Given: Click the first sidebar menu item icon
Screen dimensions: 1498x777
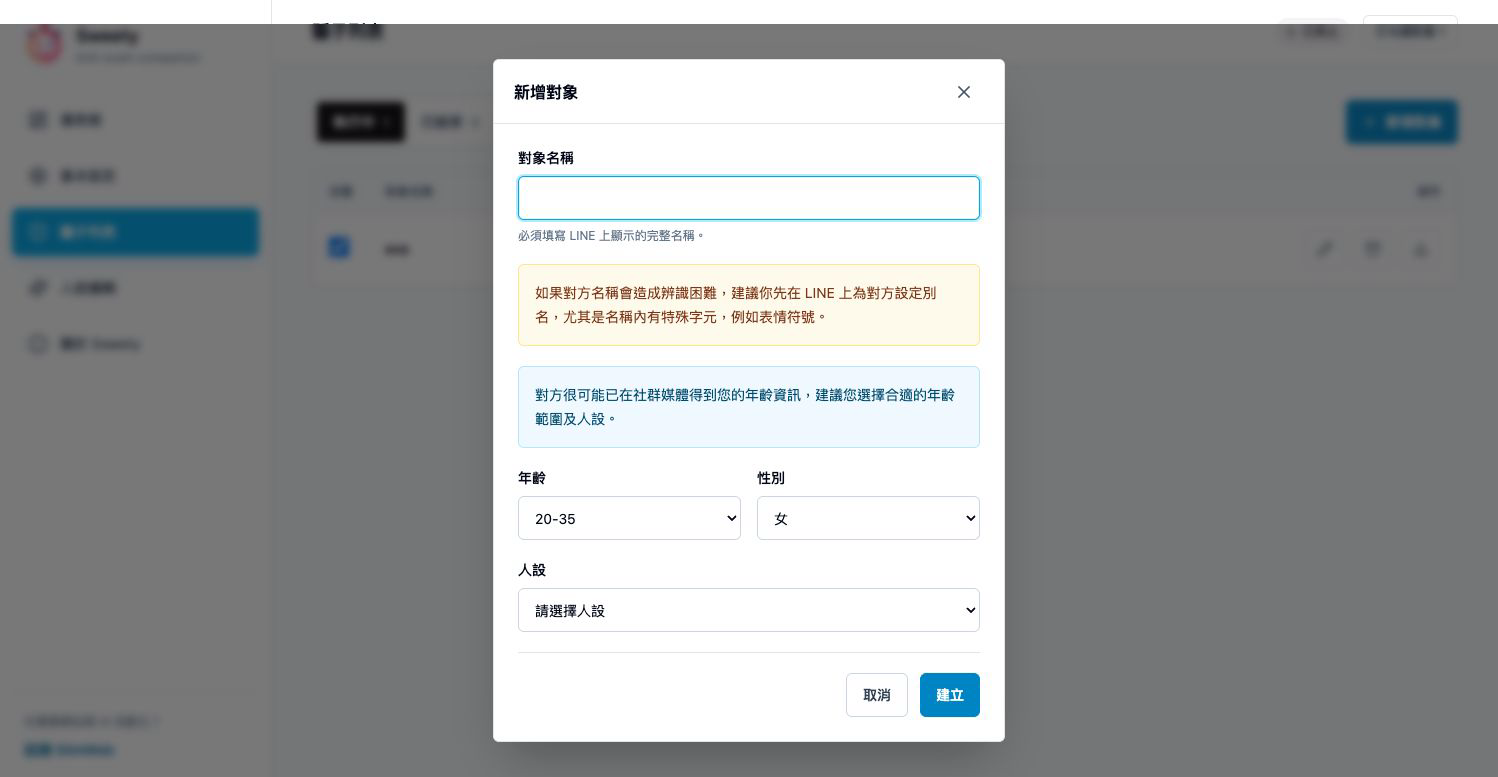Looking at the screenshot, I should (38, 120).
